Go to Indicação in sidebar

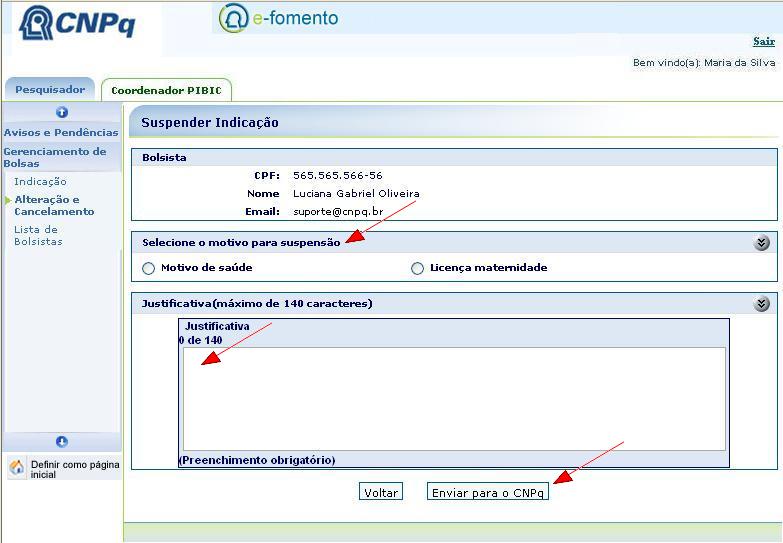point(40,181)
